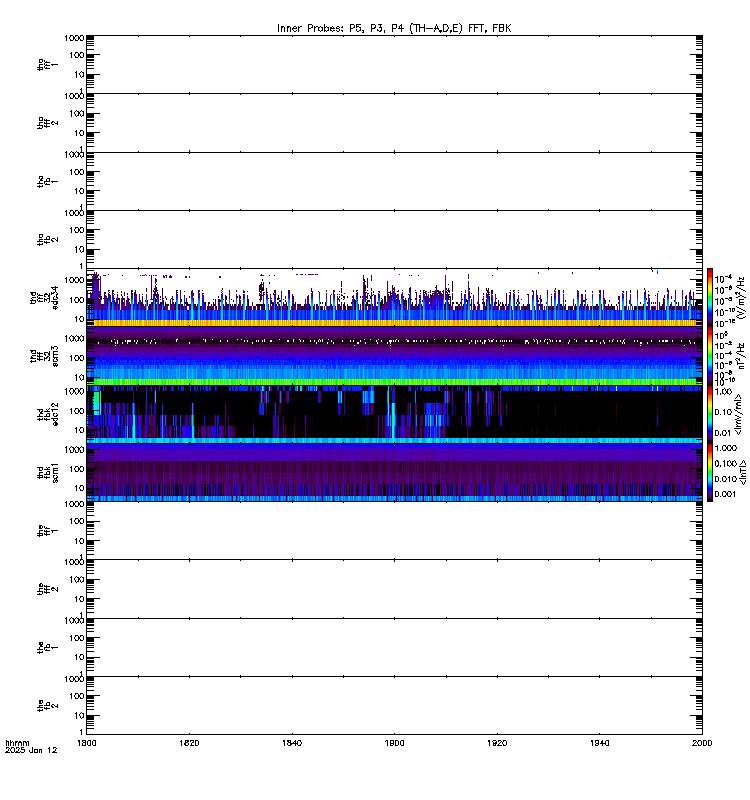Click the empty 'tha ff 1' plot panel
Viewport: 750px width, 800px height.
(x=394, y=64)
